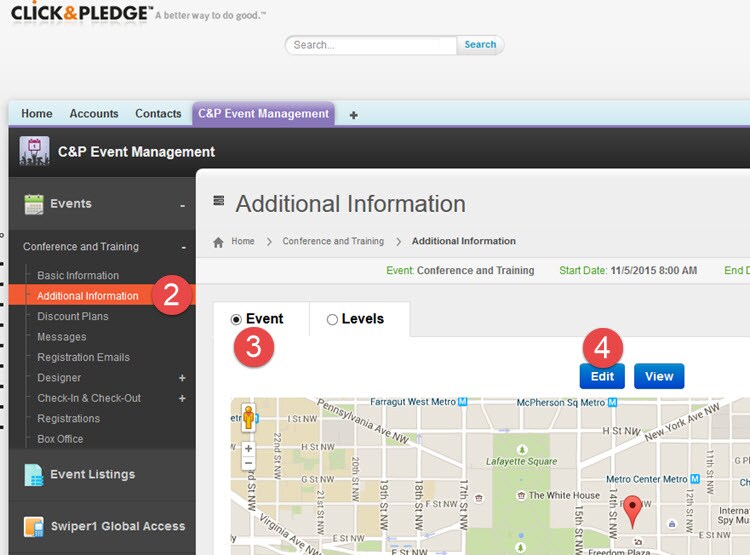Viewport: 750px width, 555px height.
Task: Click the Event Listings menu label
Action: [x=93, y=475]
